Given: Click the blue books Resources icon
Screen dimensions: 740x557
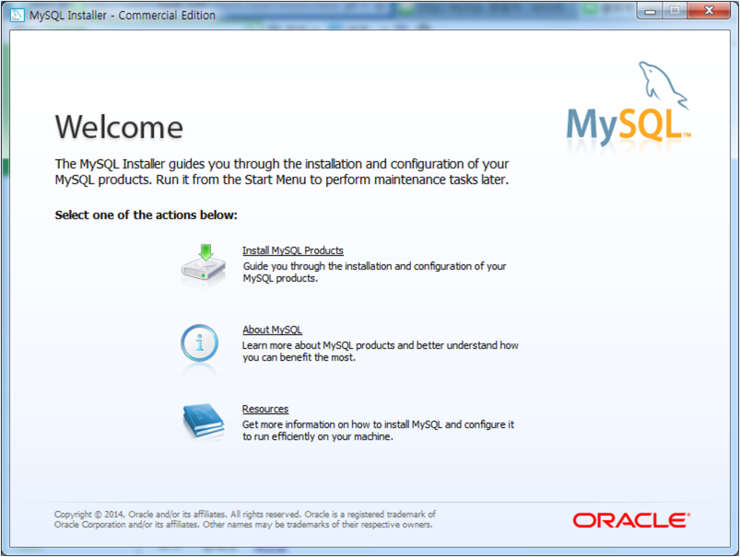Looking at the screenshot, I should (203, 421).
